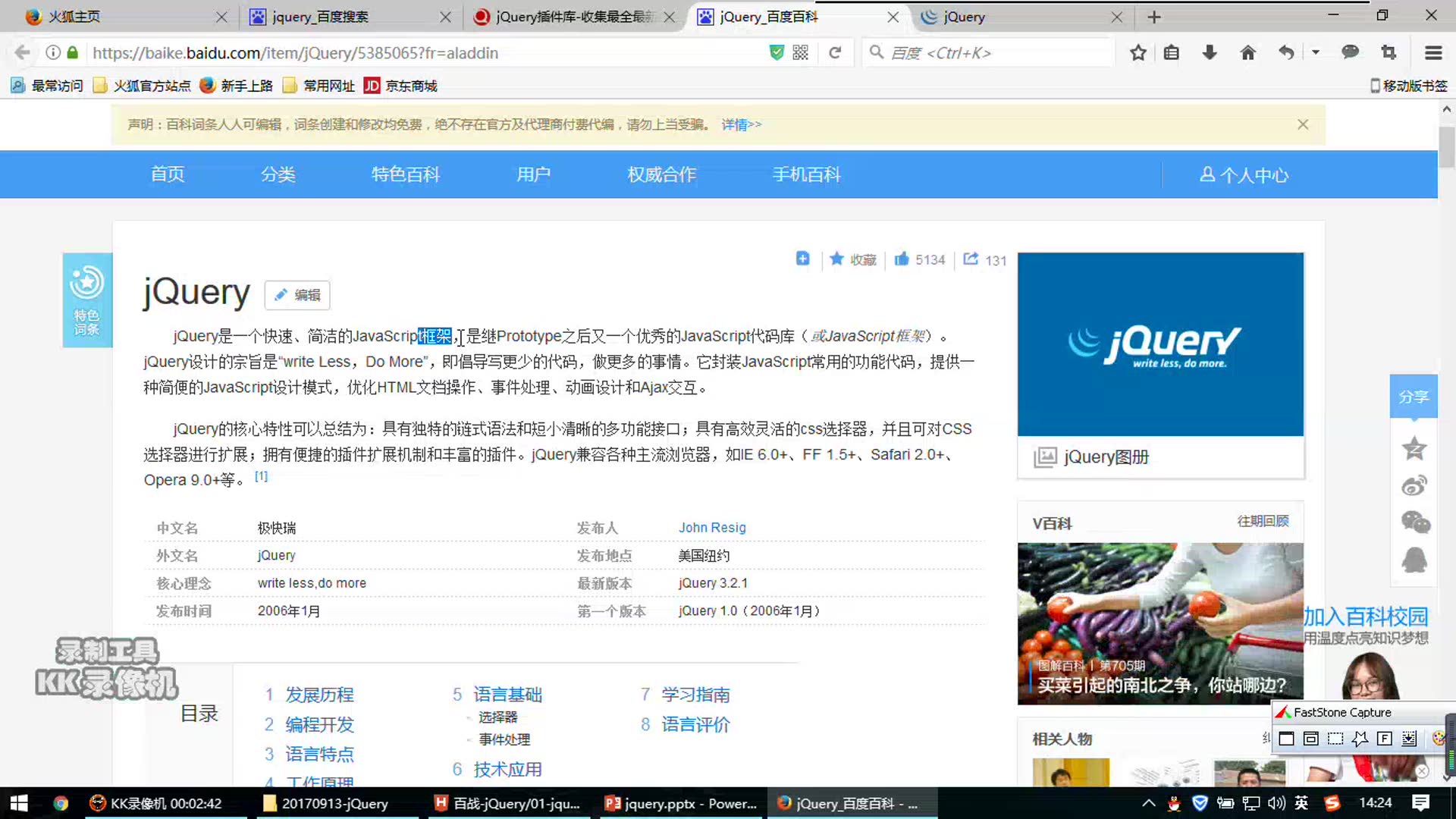The image size is (1456, 819).
Task: Open the 详情>> link in notice
Action: point(741,124)
